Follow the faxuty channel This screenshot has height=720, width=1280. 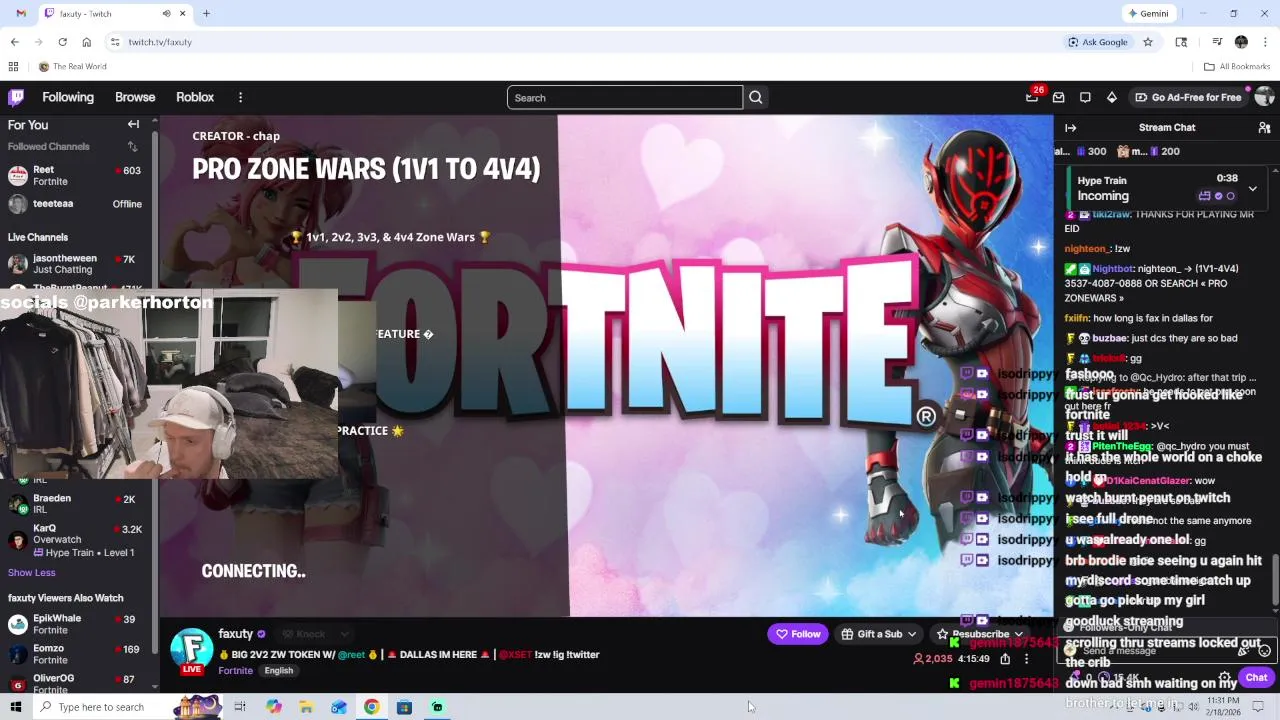coord(798,634)
